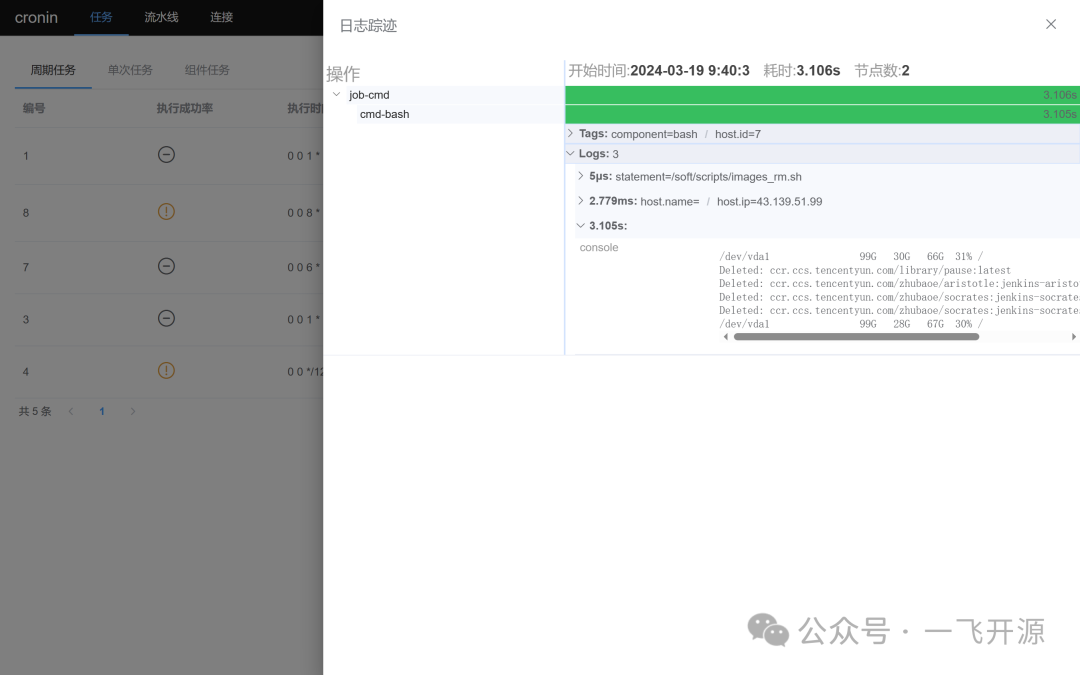Click the orange warning icon for task 4

pyautogui.click(x=166, y=371)
